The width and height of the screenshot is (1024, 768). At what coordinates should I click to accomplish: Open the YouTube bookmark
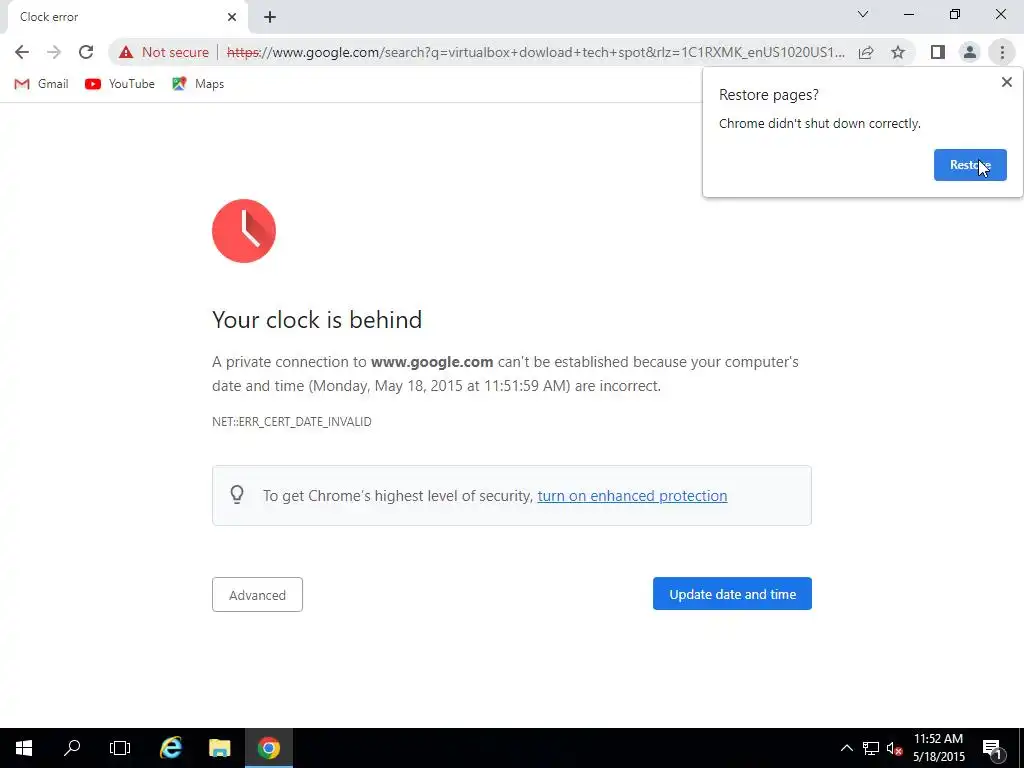[x=120, y=84]
